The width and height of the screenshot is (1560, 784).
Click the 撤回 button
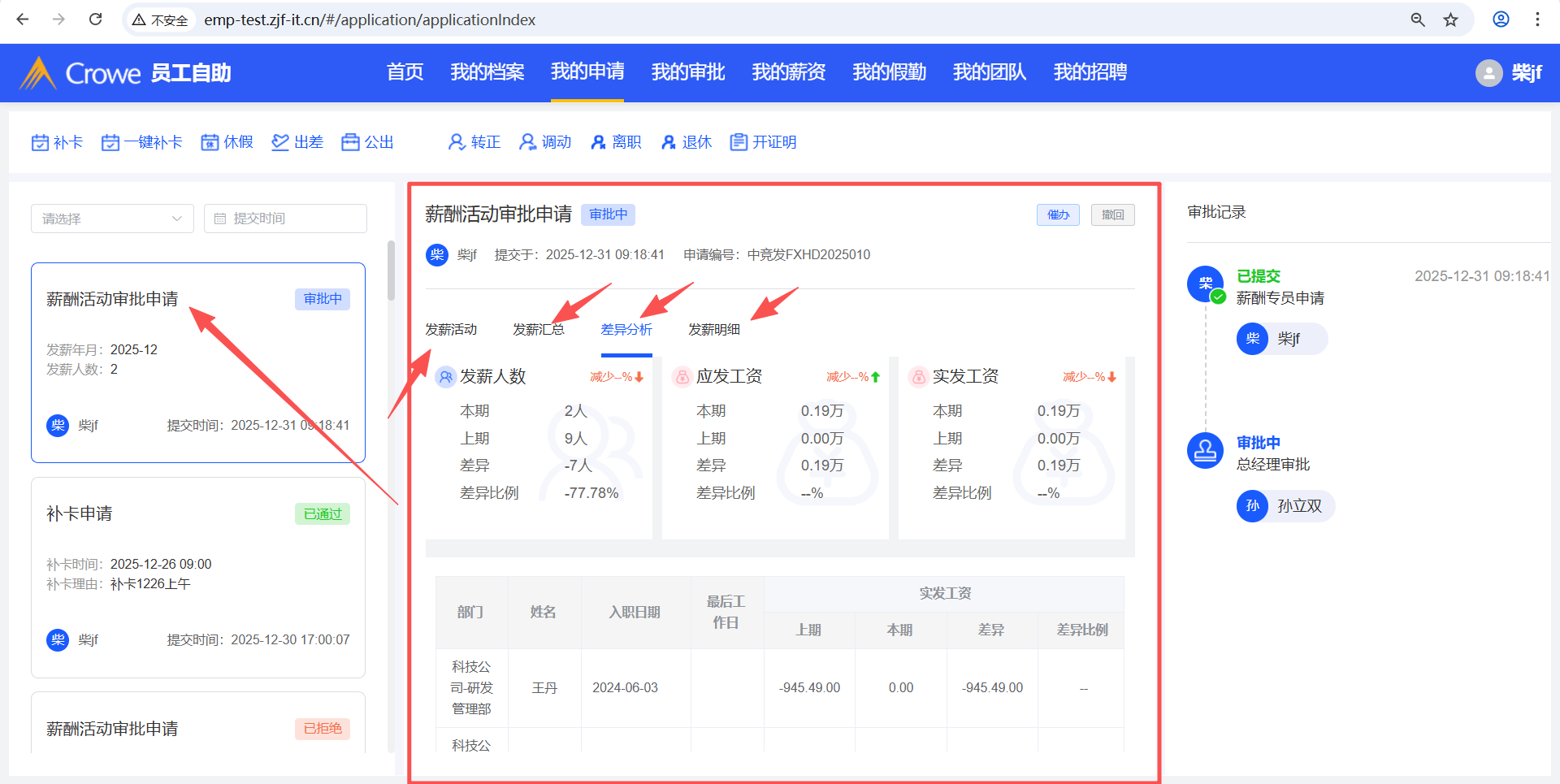(1113, 215)
